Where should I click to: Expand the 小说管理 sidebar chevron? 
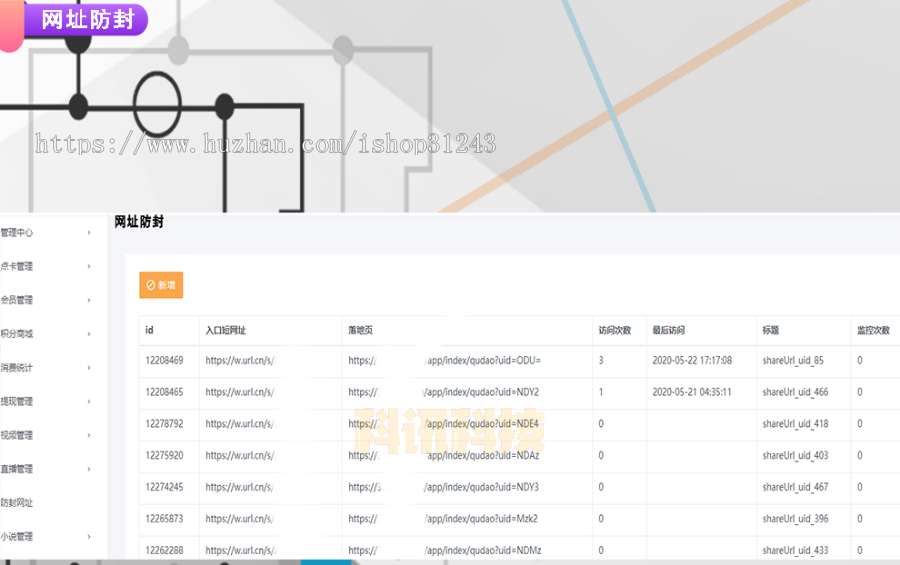click(89, 536)
